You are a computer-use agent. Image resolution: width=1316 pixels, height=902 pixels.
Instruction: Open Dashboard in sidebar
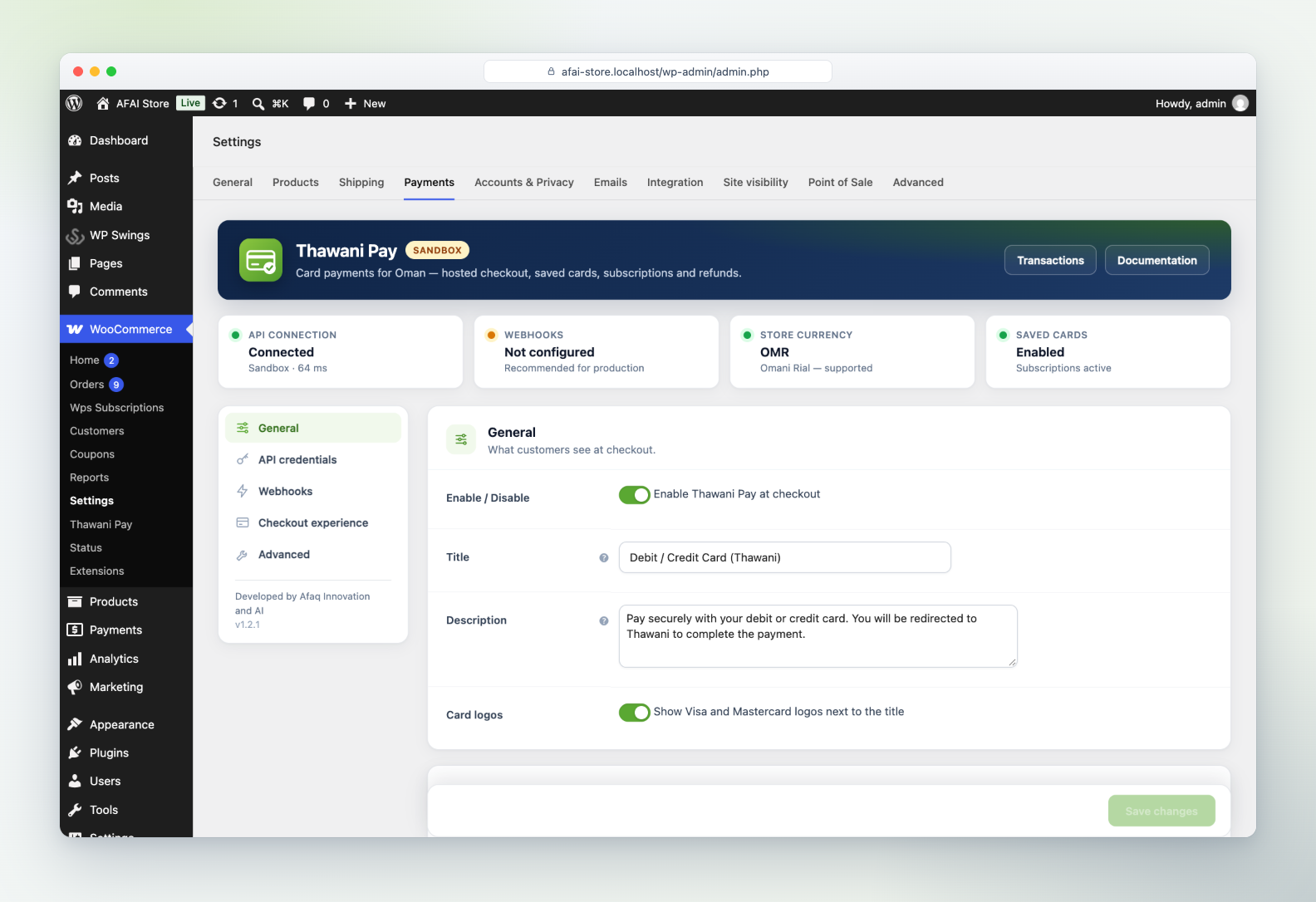pyautogui.click(x=126, y=140)
